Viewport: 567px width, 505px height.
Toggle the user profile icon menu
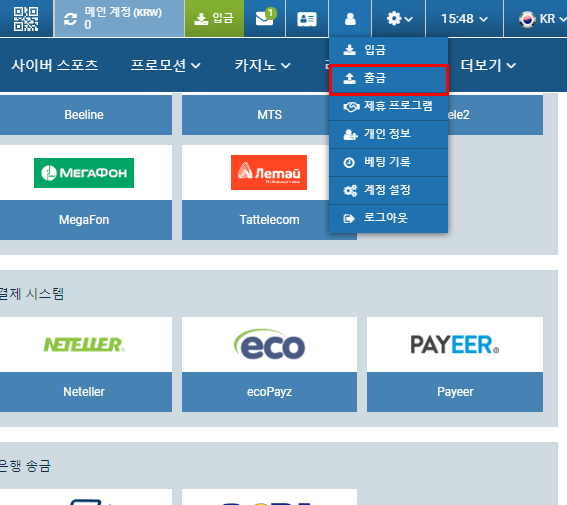(350, 19)
